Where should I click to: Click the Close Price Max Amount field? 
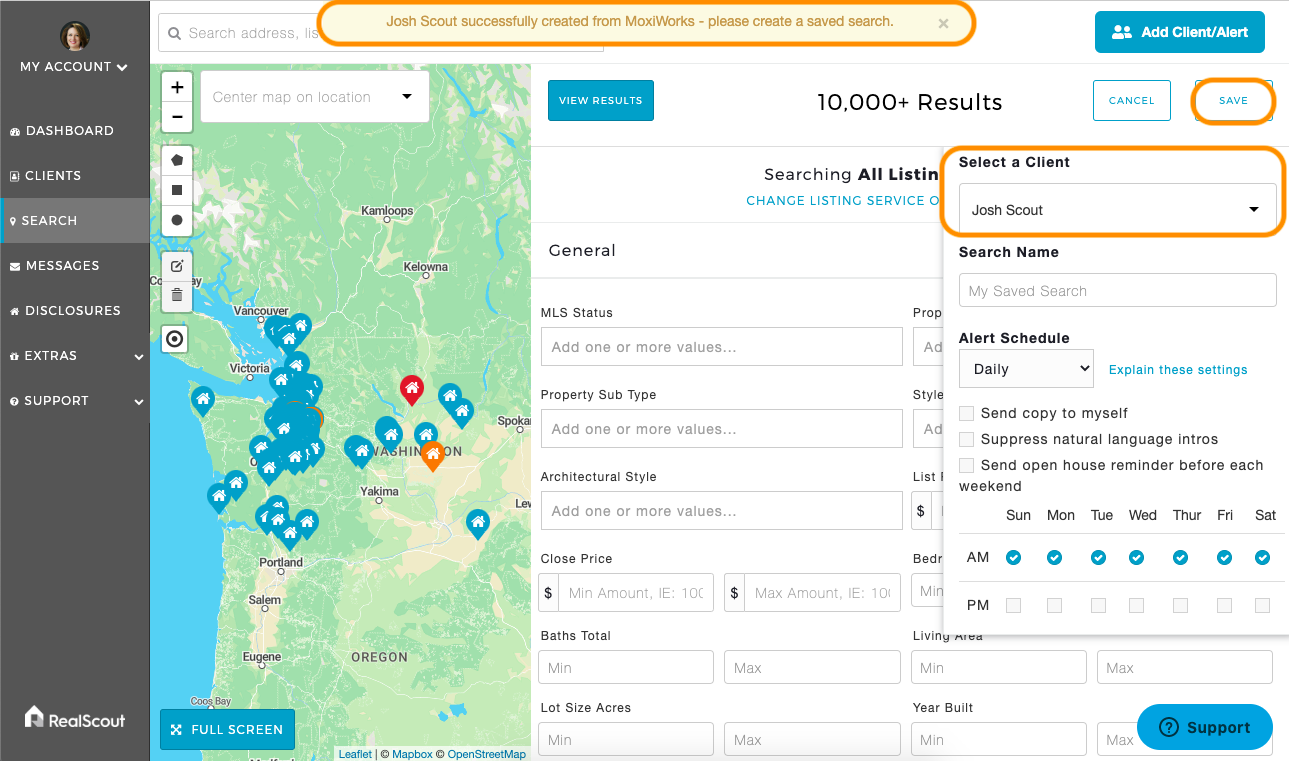point(822,592)
